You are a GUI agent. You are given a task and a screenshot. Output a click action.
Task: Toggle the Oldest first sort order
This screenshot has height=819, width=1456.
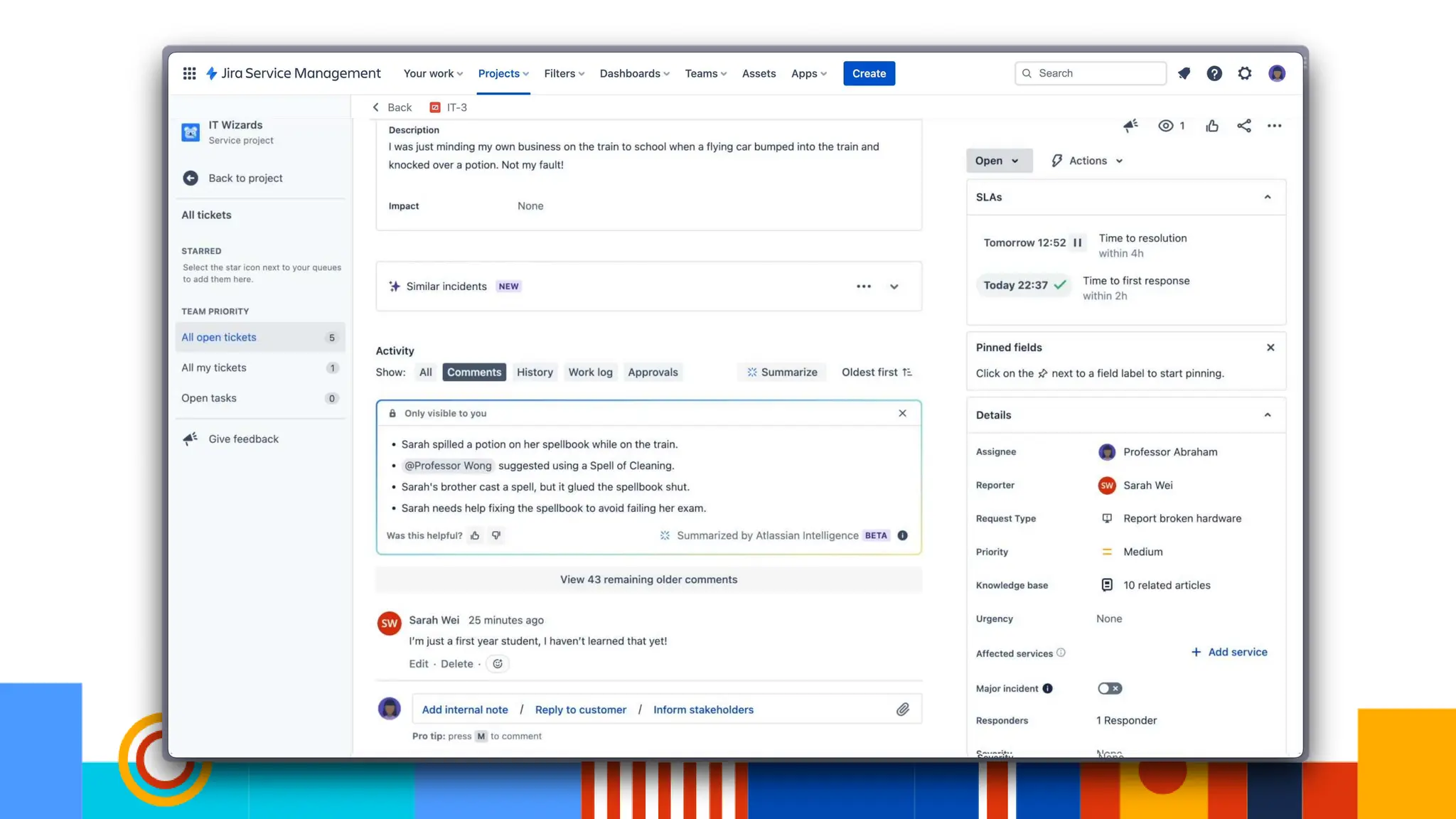877,372
